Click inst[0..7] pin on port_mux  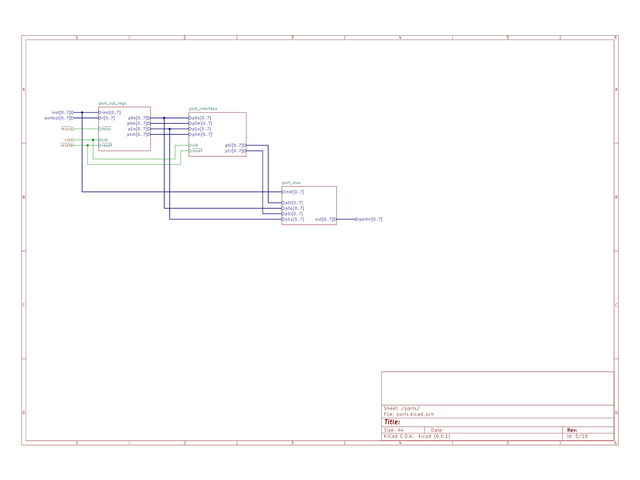[293, 191]
